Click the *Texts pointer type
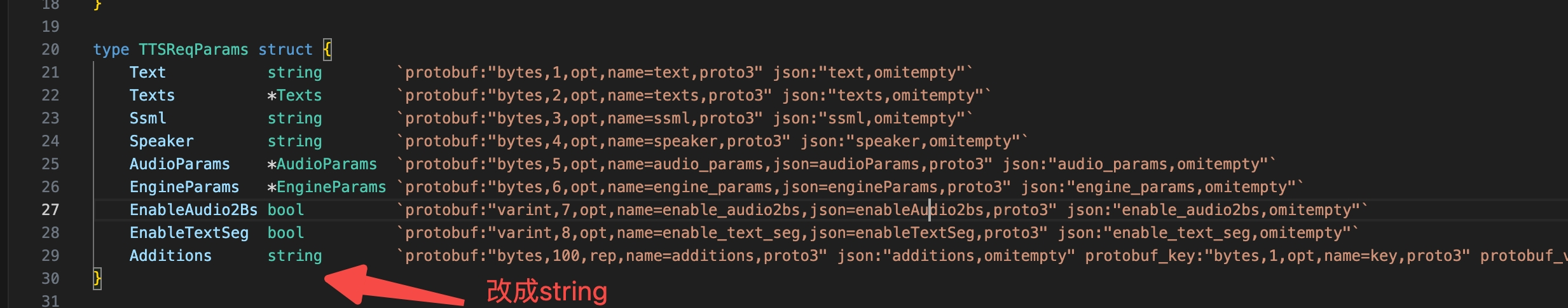Screen dimensions: 1568x308 click(x=294, y=95)
